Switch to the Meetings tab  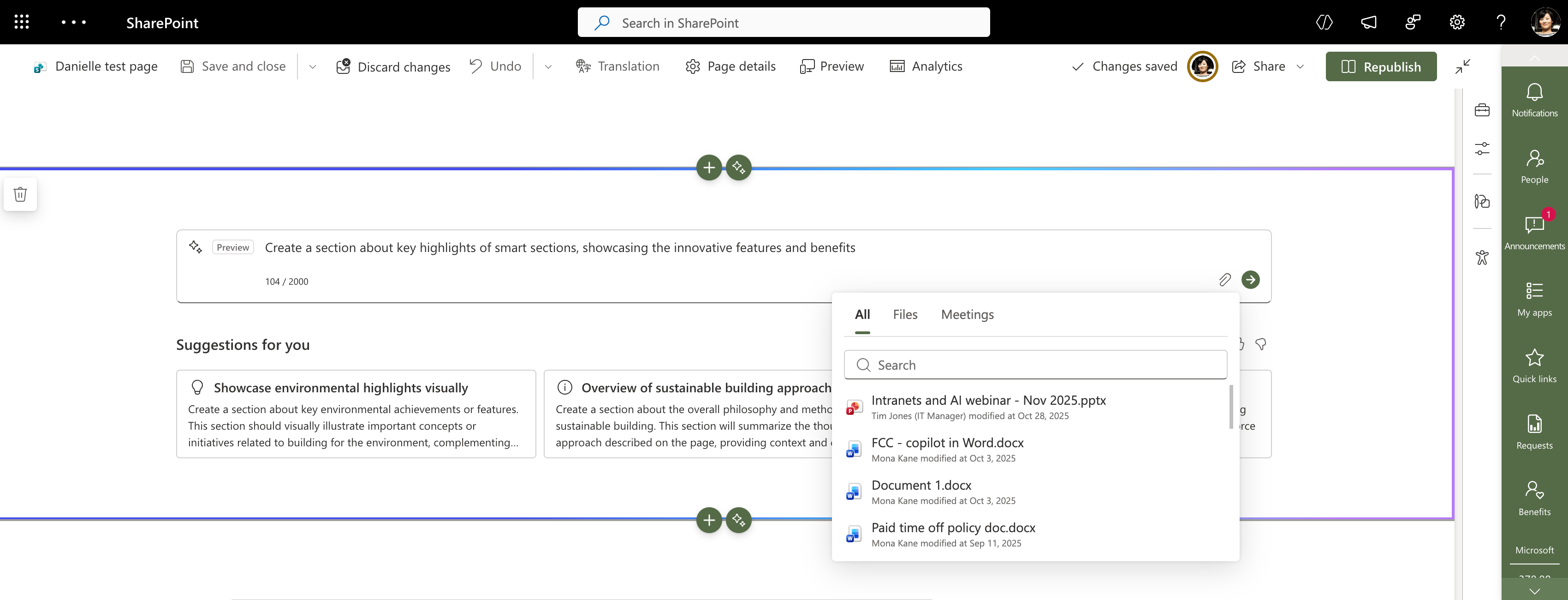967,314
